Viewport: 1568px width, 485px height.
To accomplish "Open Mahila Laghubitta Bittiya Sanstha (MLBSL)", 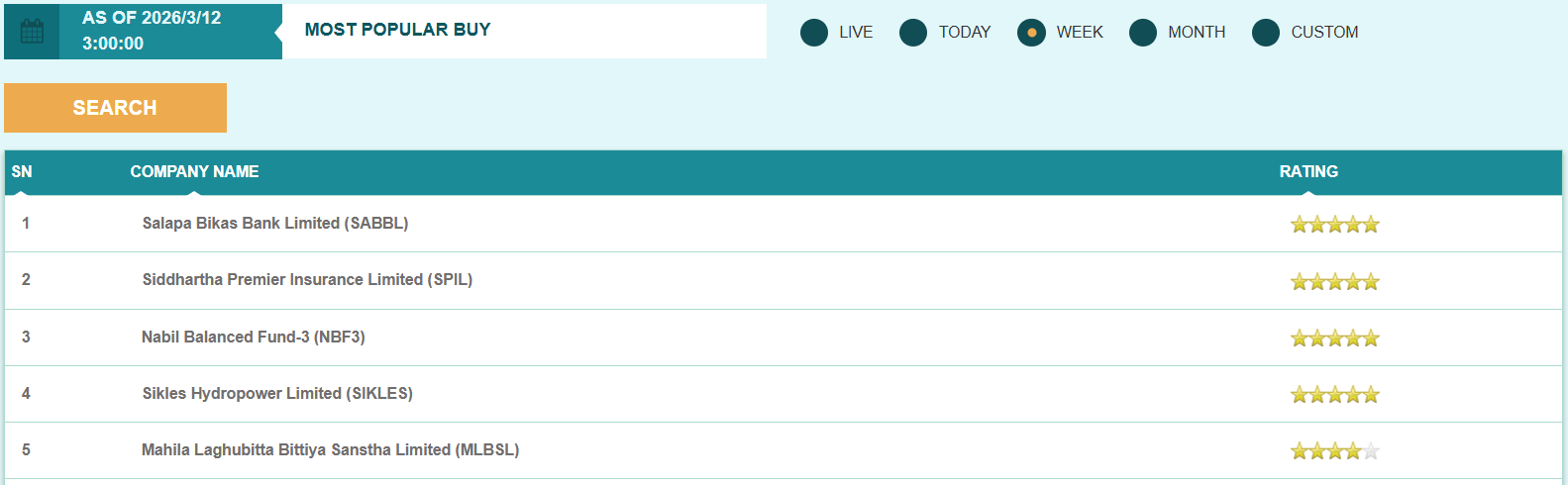I will [330, 450].
